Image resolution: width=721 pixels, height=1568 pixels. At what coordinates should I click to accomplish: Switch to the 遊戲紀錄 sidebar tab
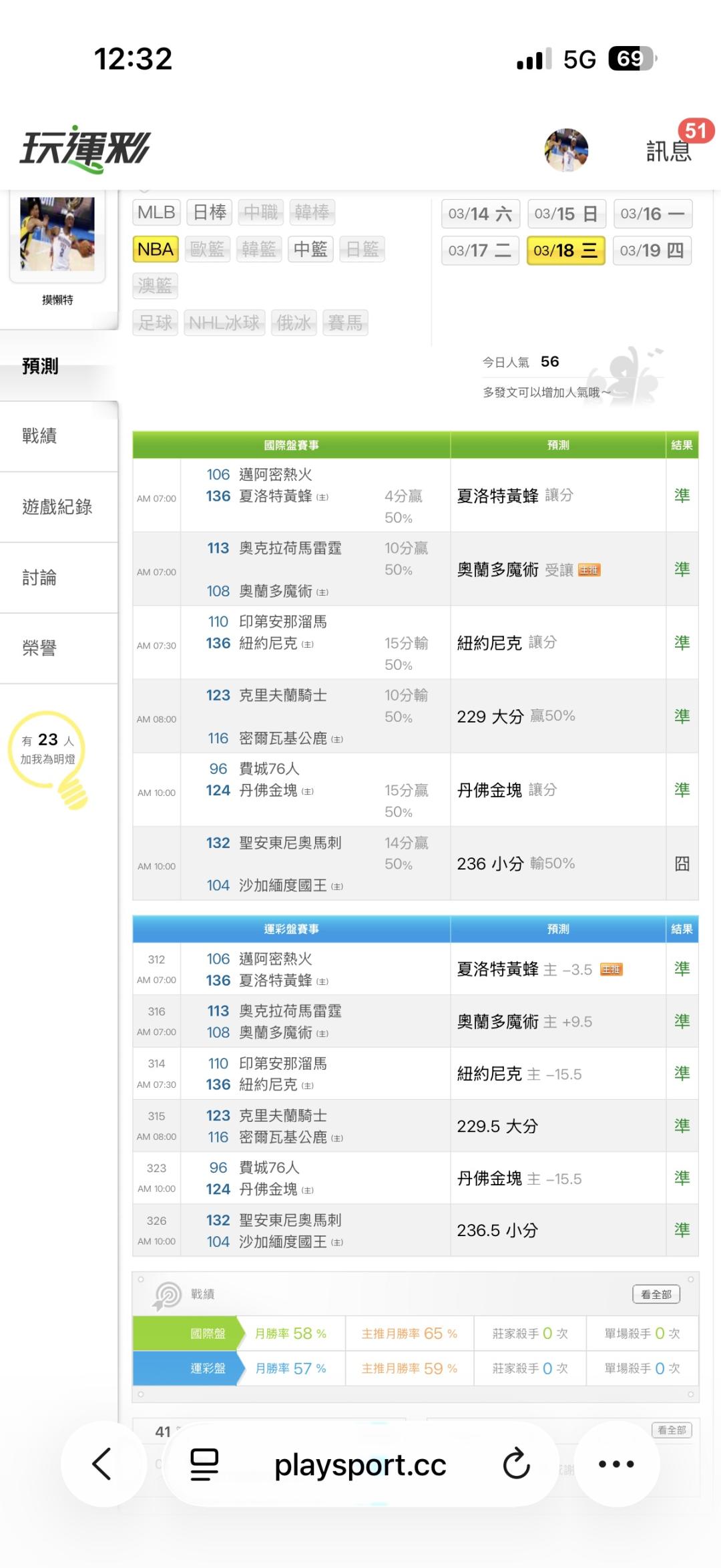pyautogui.click(x=57, y=507)
